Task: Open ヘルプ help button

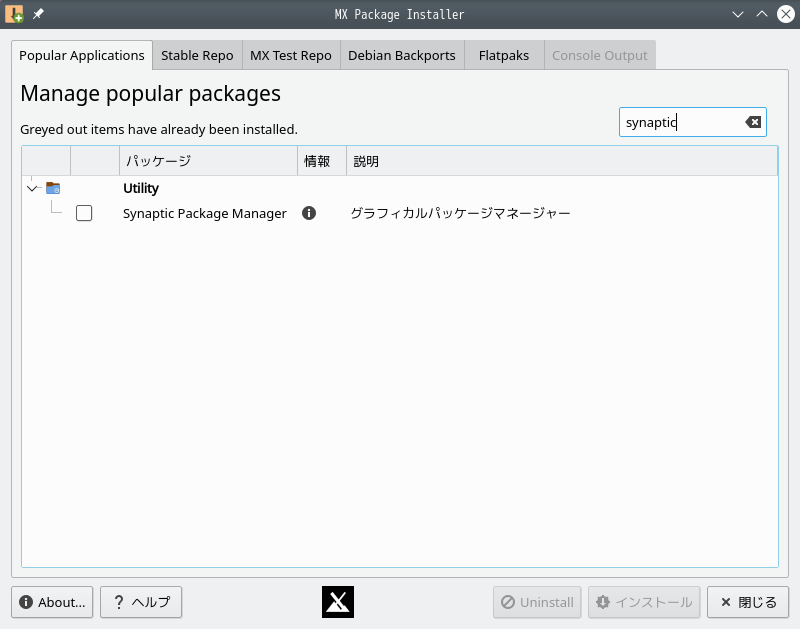Action: click(141, 602)
